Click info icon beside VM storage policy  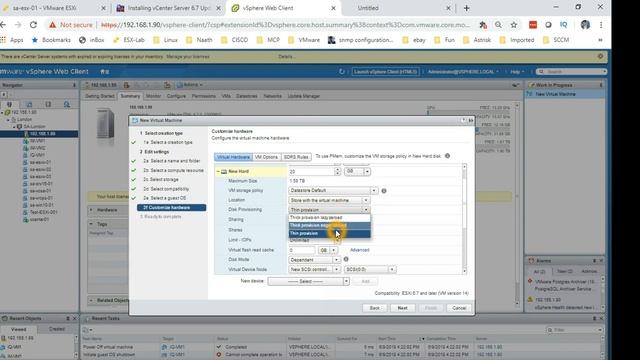pyautogui.click(x=384, y=191)
